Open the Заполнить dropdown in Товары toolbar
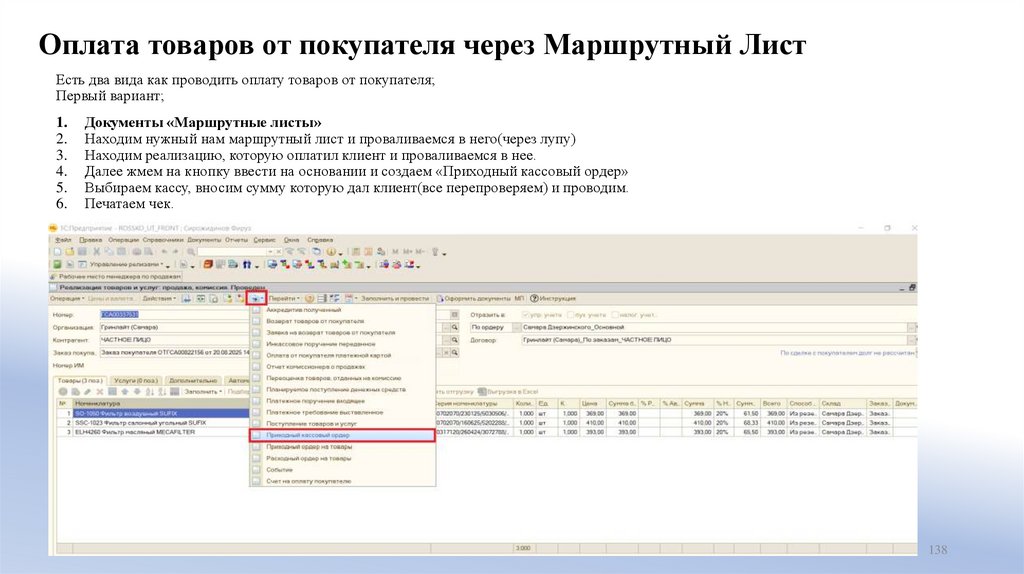The image size is (1024, 574). 203,392
